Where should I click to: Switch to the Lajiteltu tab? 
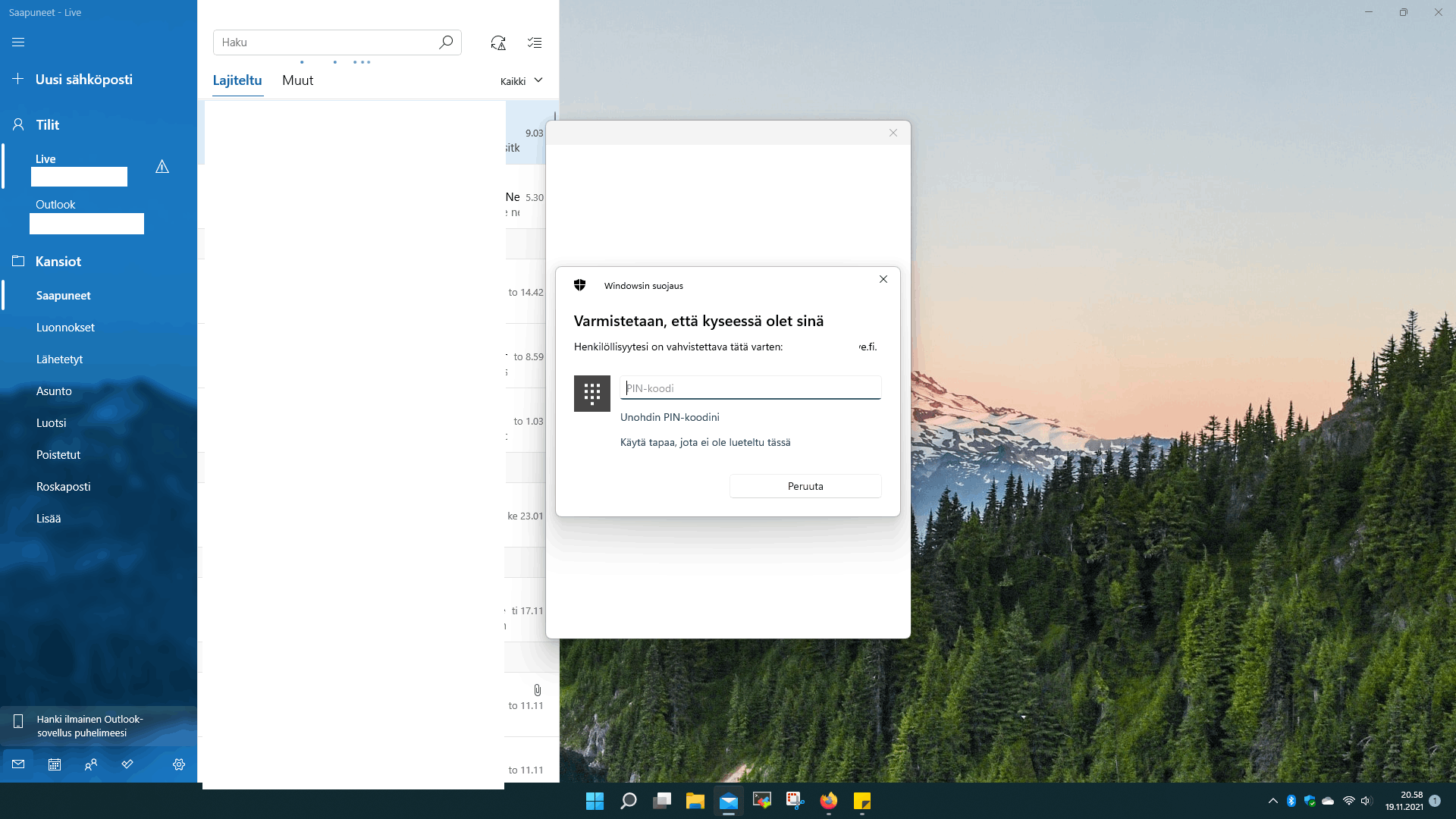click(x=237, y=80)
